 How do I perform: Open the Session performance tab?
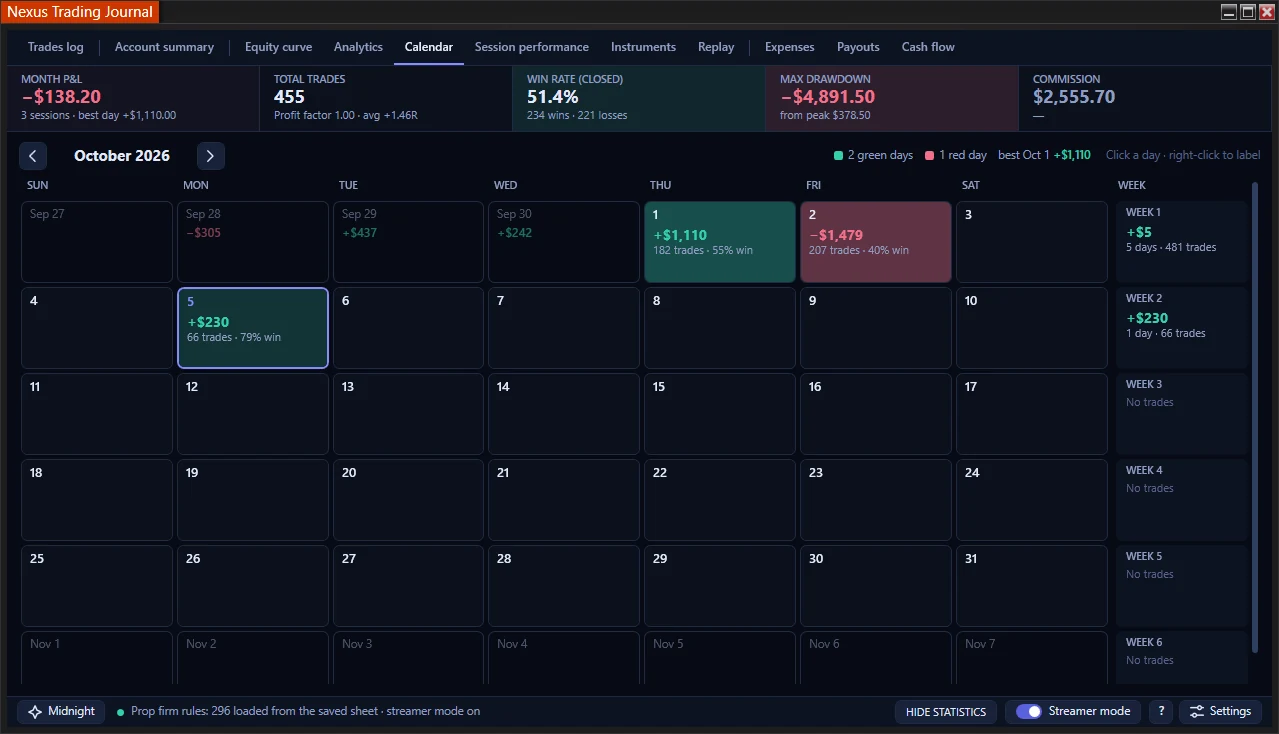click(x=532, y=47)
